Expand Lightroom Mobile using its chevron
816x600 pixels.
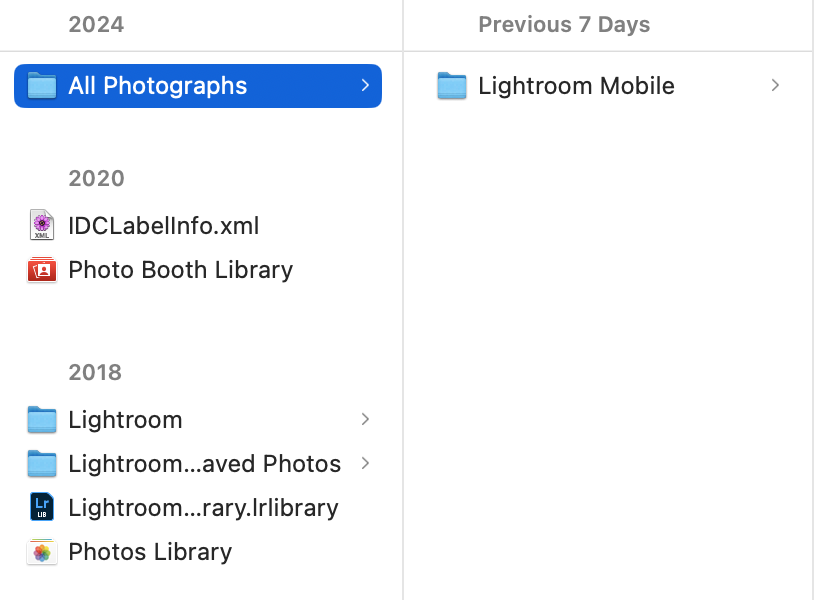[x=775, y=86]
